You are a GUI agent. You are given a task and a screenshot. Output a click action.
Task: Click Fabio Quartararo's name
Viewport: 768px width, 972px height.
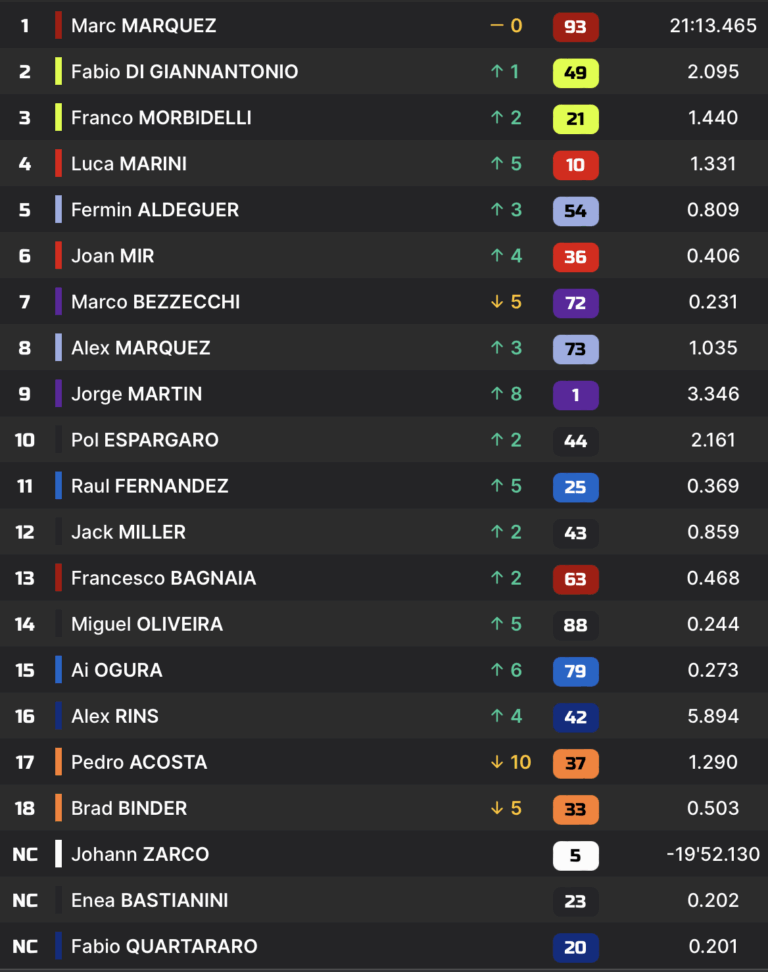click(x=164, y=946)
